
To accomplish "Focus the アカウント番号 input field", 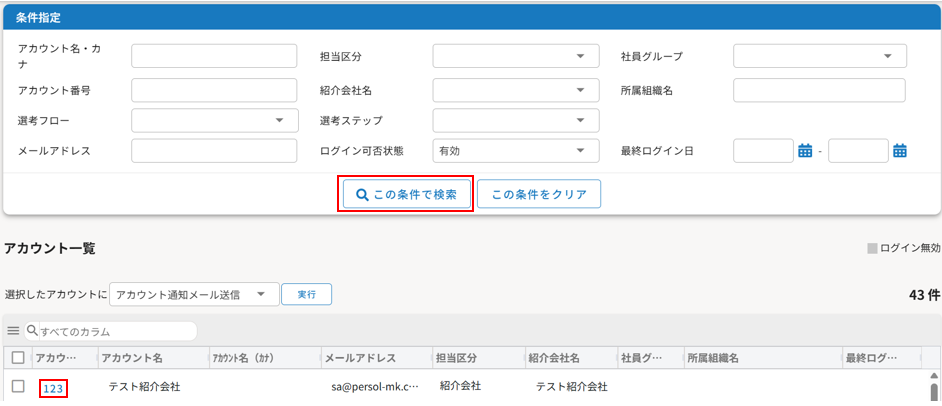I will pos(214,90).
